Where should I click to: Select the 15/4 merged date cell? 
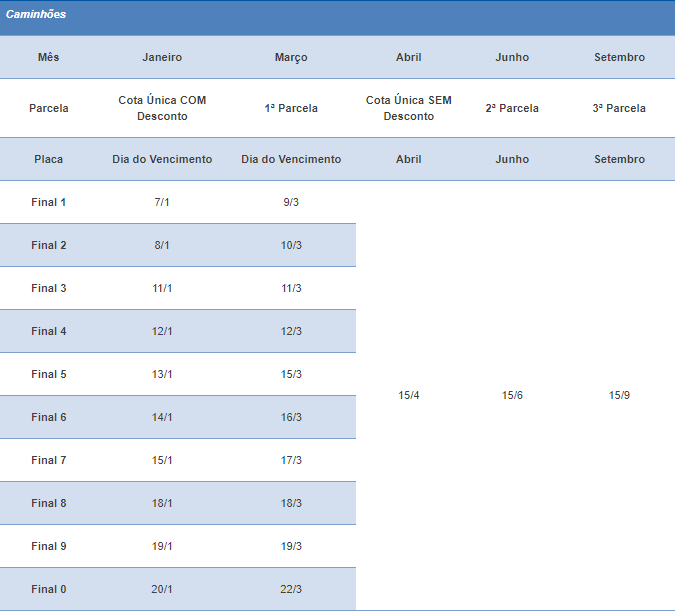(408, 395)
